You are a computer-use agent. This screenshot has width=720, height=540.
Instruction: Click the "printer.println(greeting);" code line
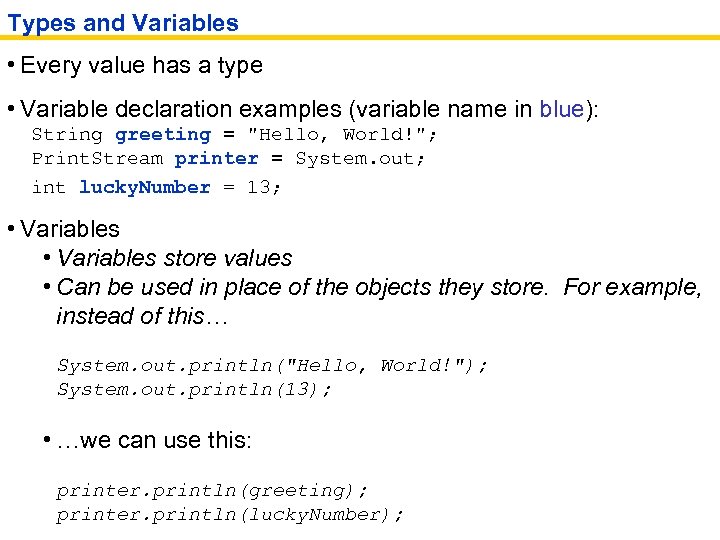click(x=212, y=490)
